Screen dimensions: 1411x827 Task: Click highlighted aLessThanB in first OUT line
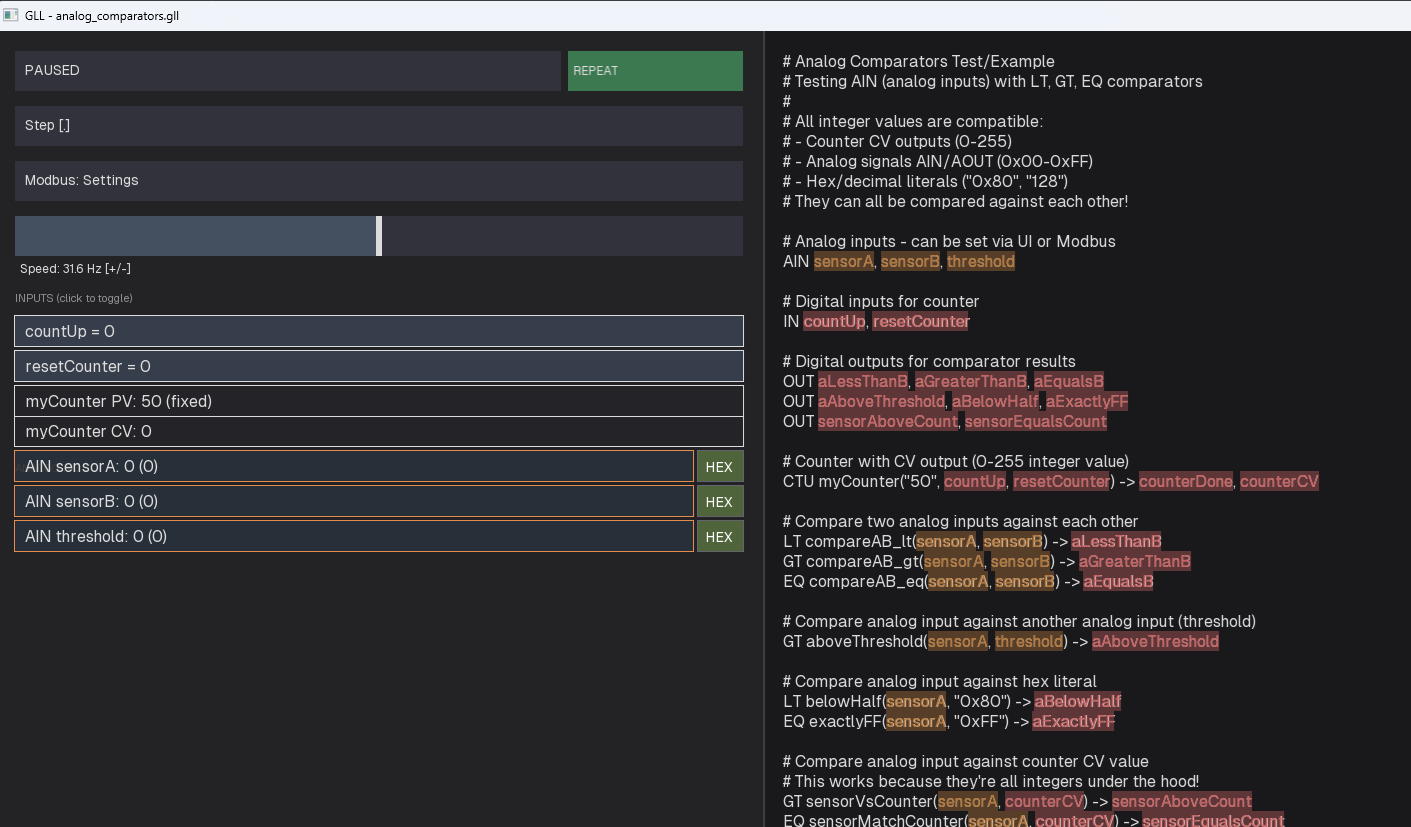tap(862, 382)
